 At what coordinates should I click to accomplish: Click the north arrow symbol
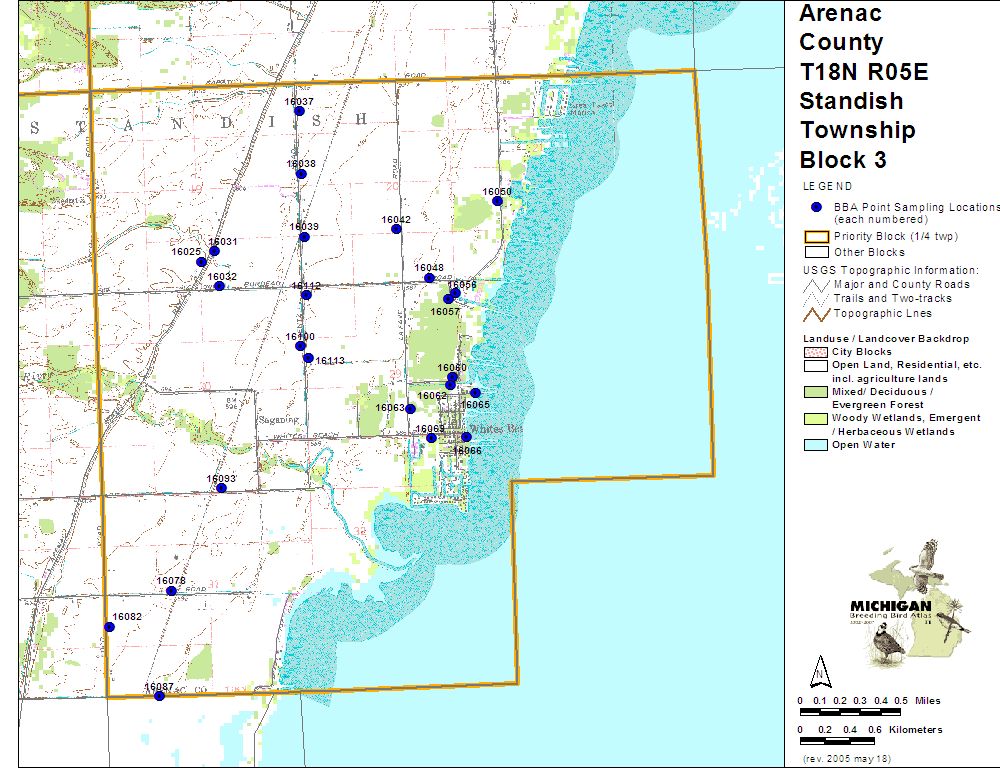click(819, 672)
